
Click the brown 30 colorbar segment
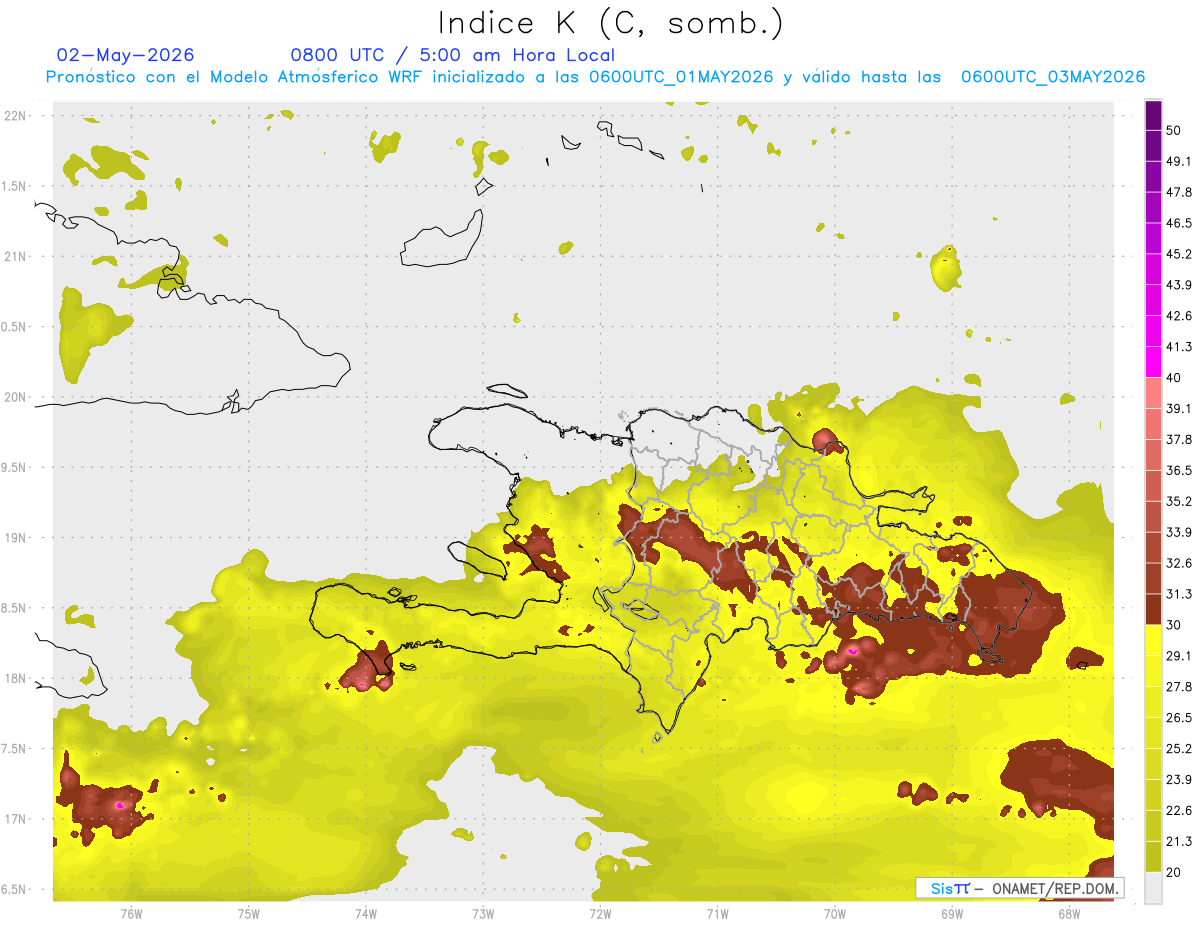click(x=1153, y=610)
